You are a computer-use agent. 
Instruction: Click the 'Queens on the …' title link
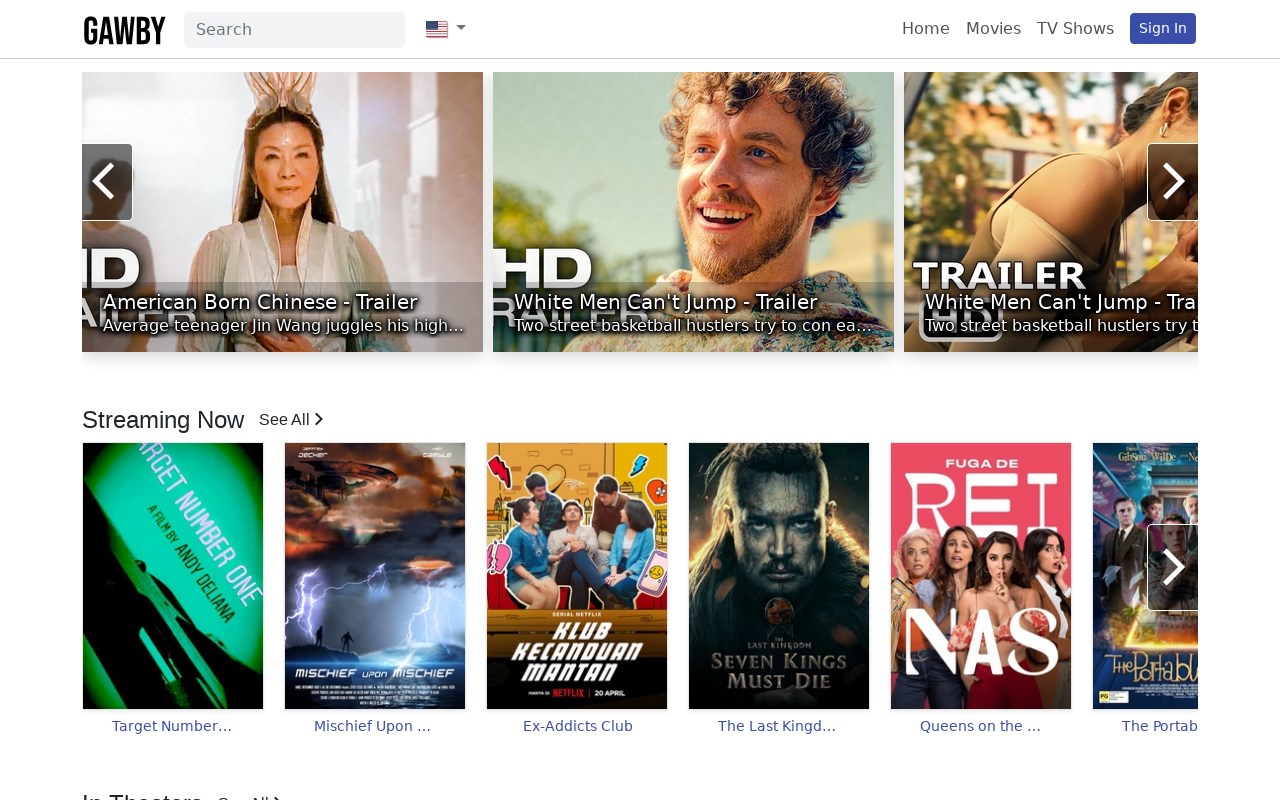pos(980,726)
